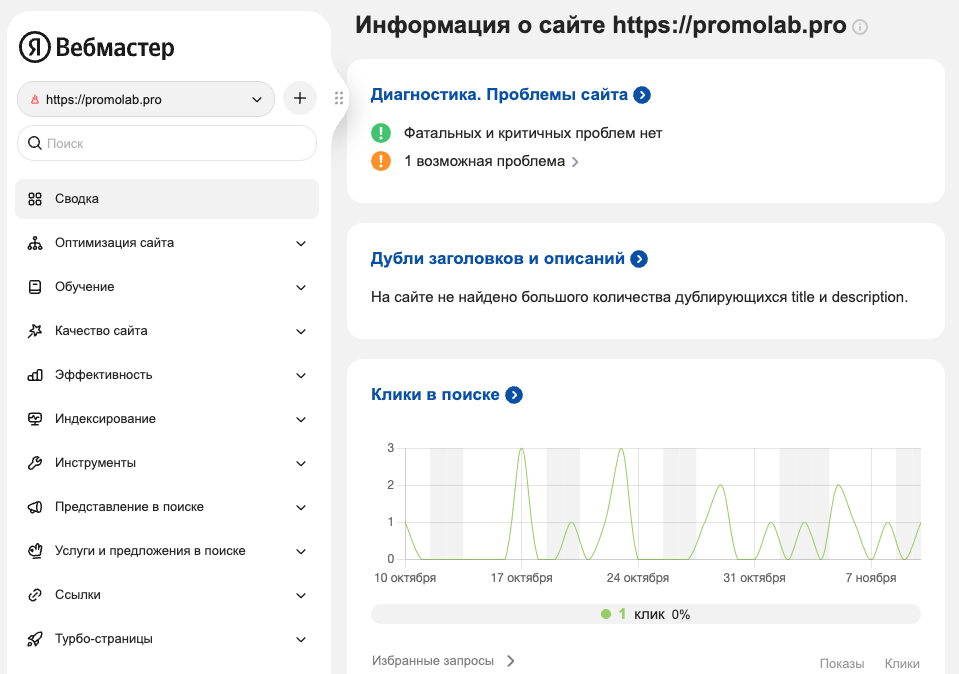959x674 pixels.
Task: Click the 17 октября peak on chart
Action: coord(521,449)
